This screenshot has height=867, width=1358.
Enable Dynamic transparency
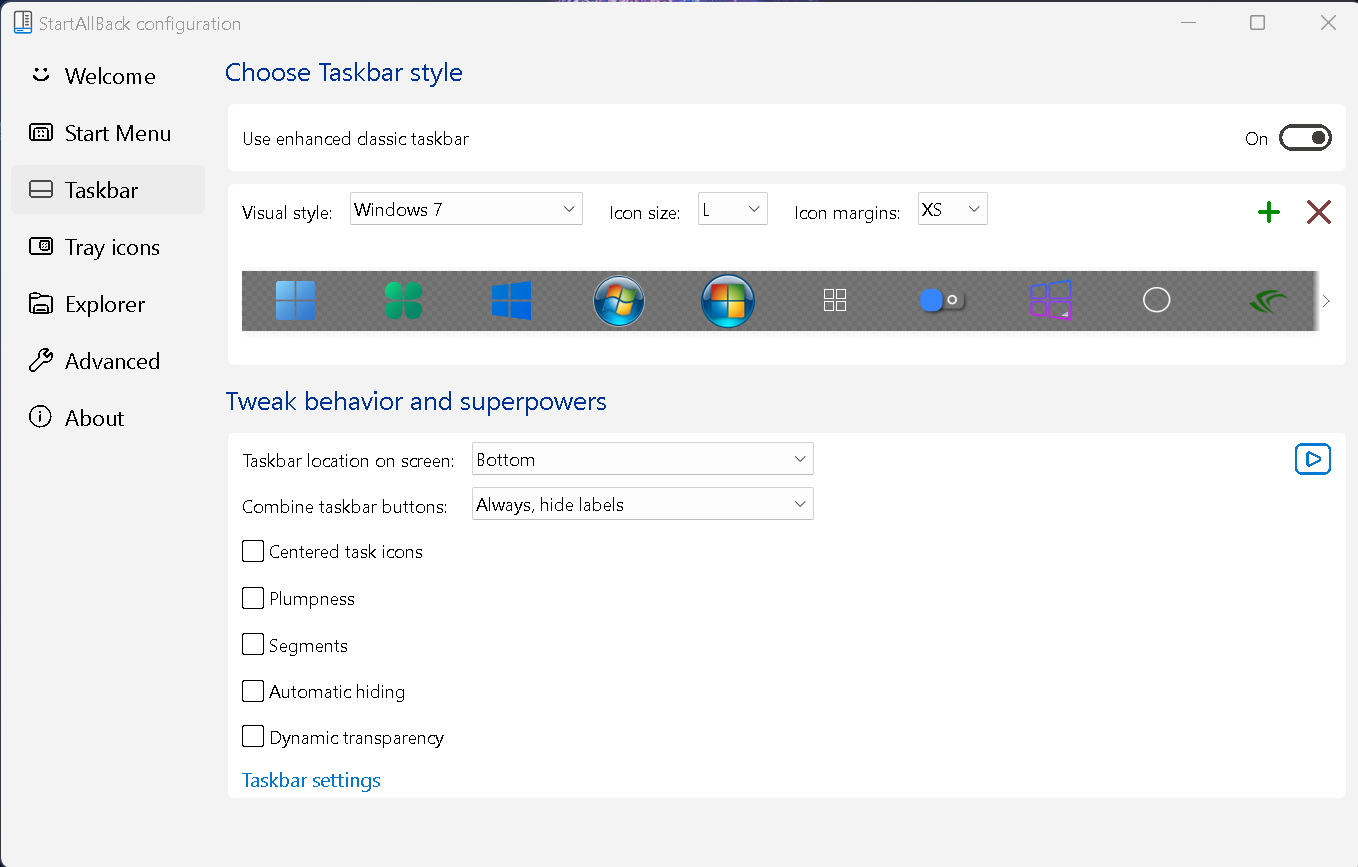point(253,737)
